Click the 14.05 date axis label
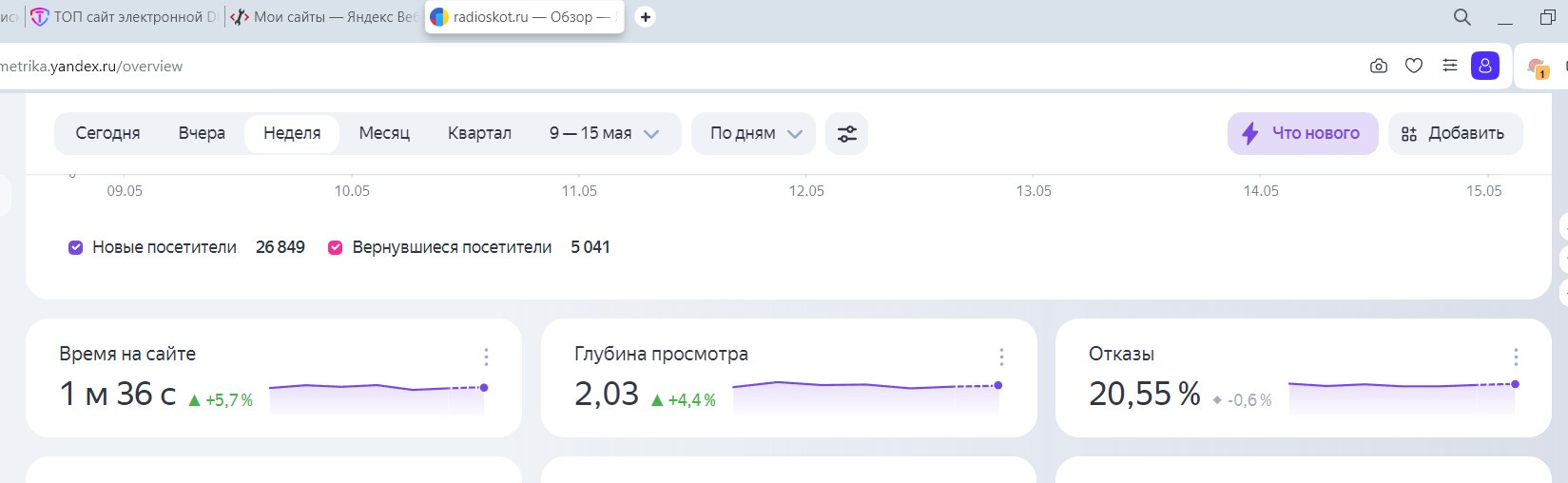 1261,191
